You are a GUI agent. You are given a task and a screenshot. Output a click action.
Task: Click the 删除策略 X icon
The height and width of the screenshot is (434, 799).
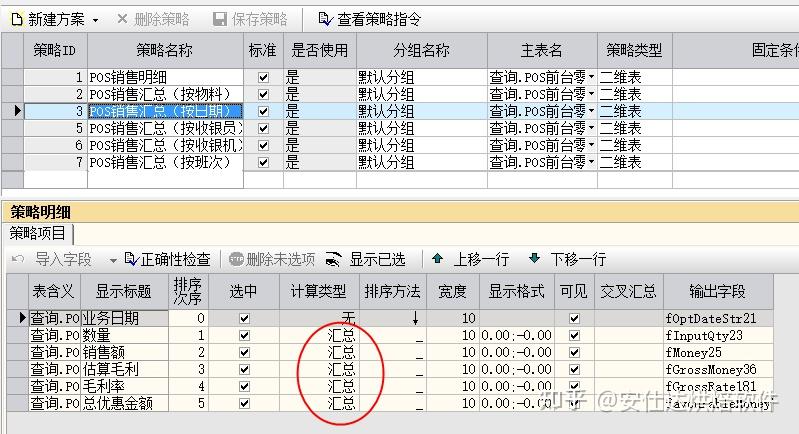click(x=122, y=19)
